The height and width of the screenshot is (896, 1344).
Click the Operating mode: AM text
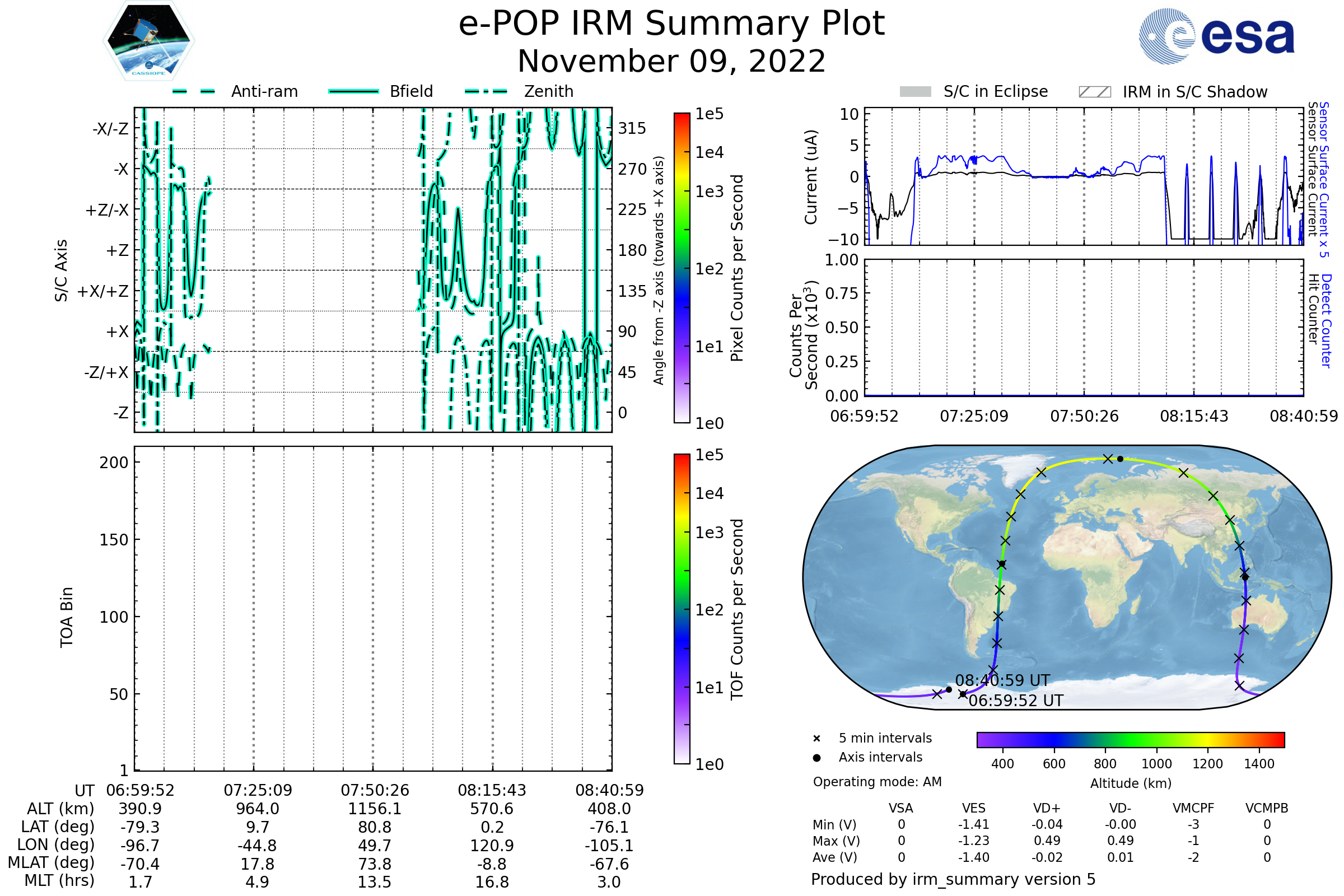877,782
